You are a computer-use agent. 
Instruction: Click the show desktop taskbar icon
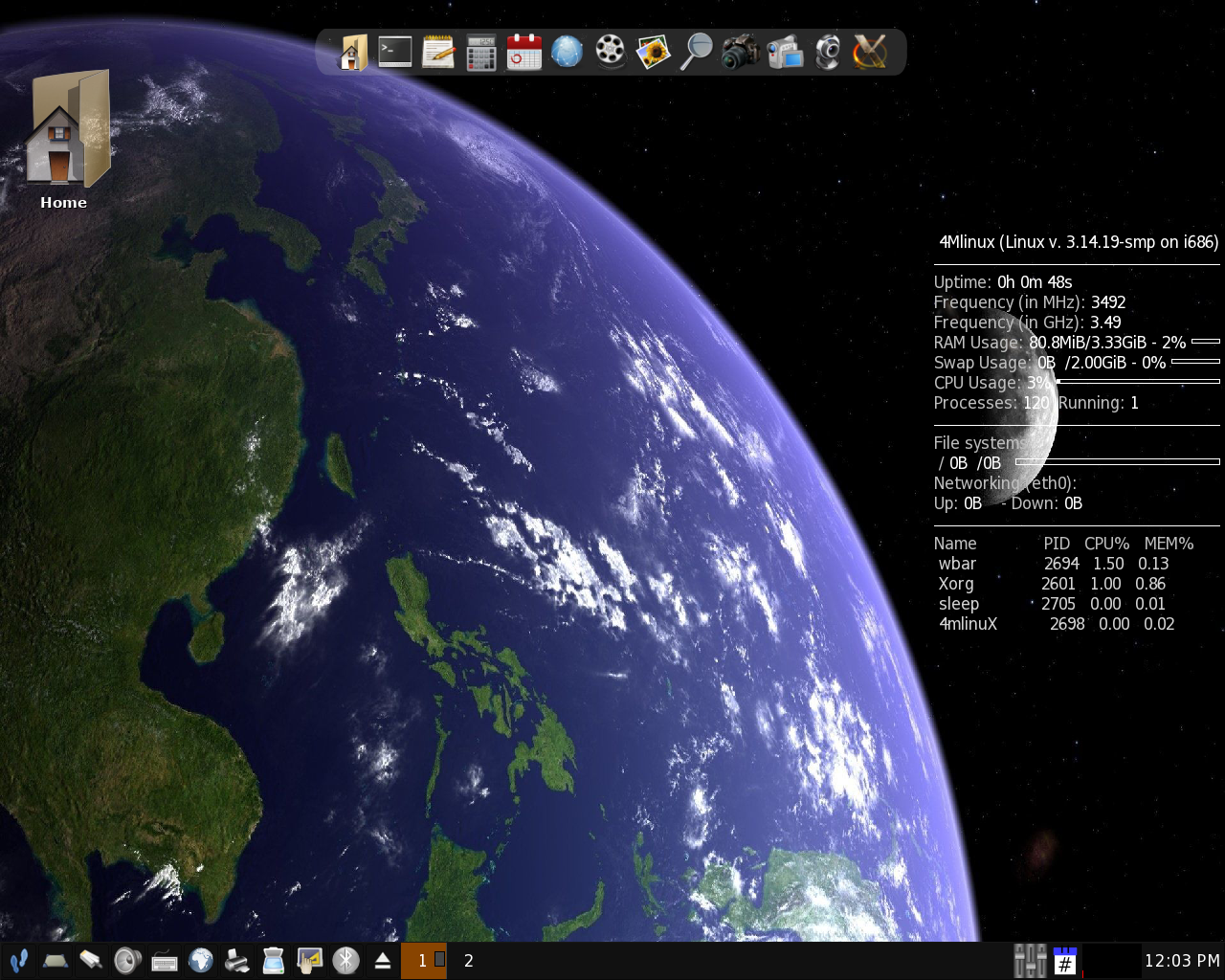(x=55, y=960)
